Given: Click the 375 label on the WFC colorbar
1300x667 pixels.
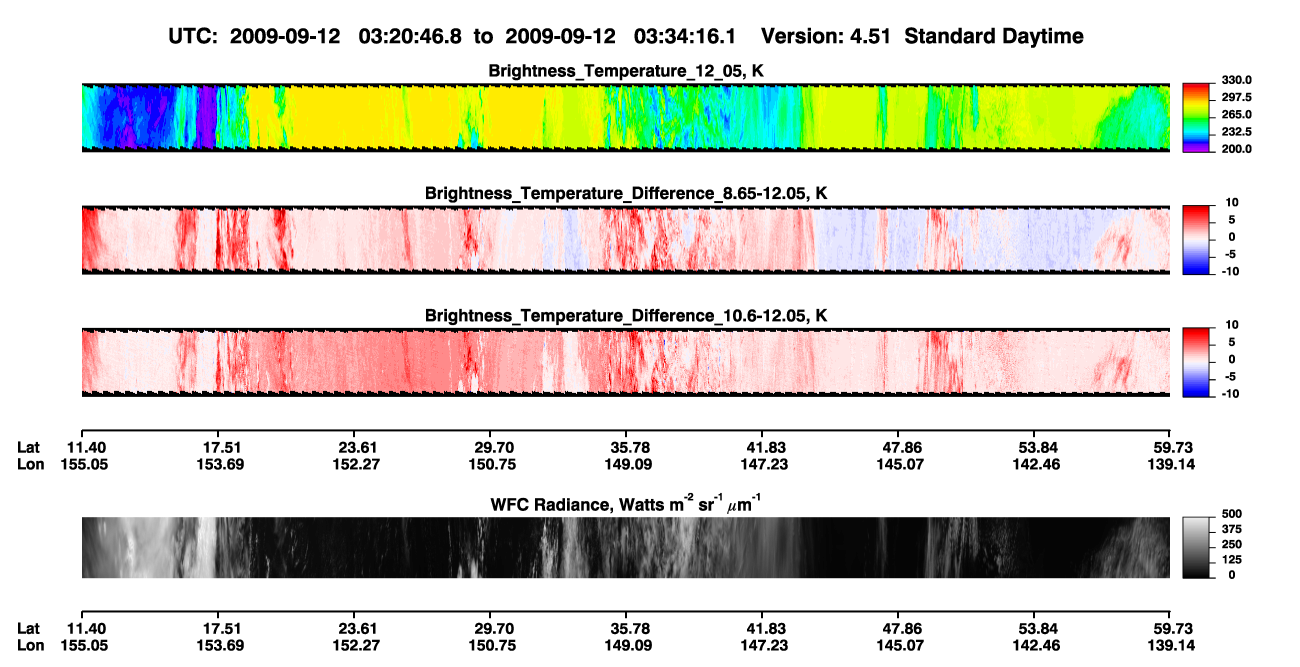Looking at the screenshot, I should [x=1231, y=528].
